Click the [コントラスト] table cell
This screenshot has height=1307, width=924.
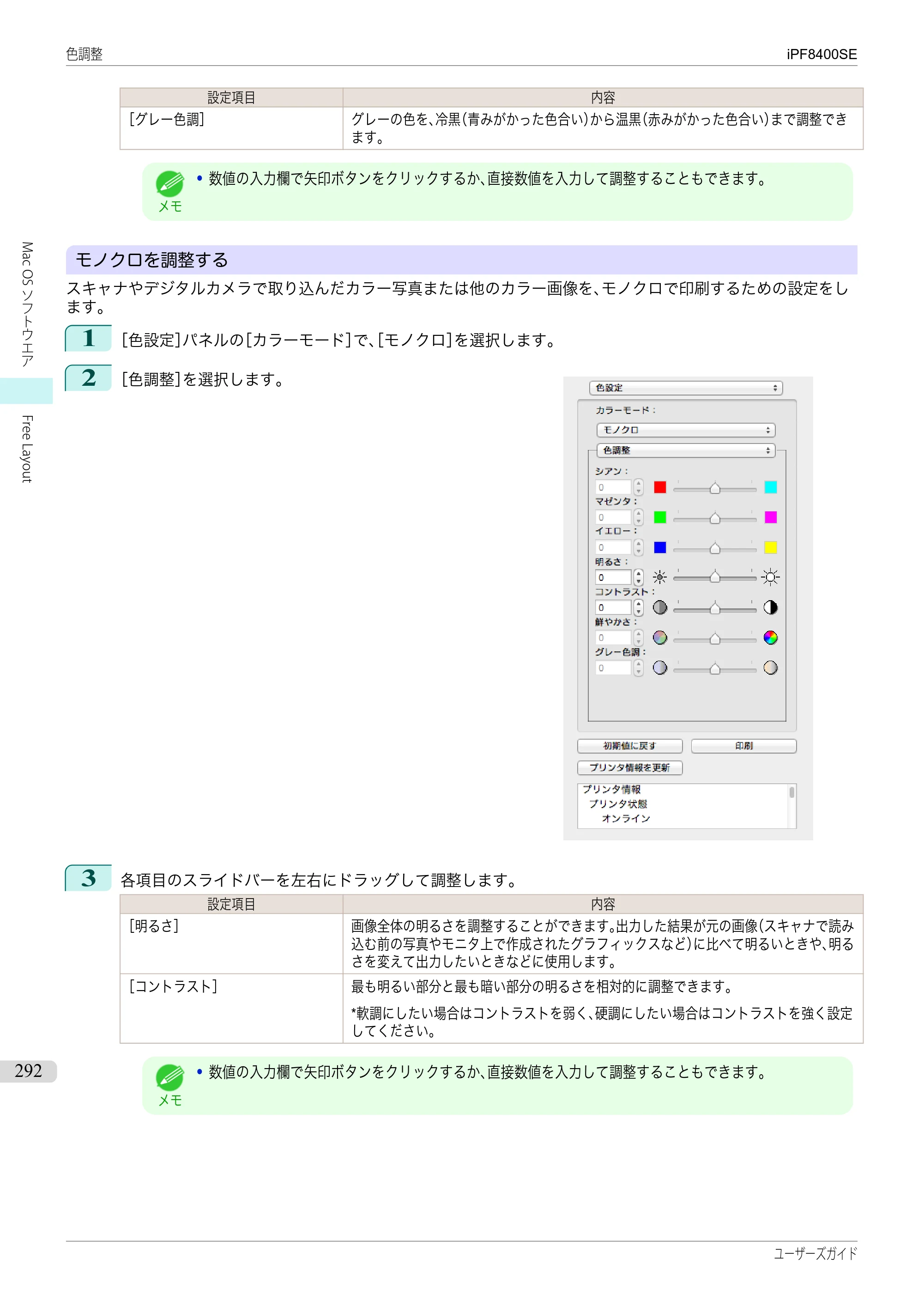point(231,1008)
